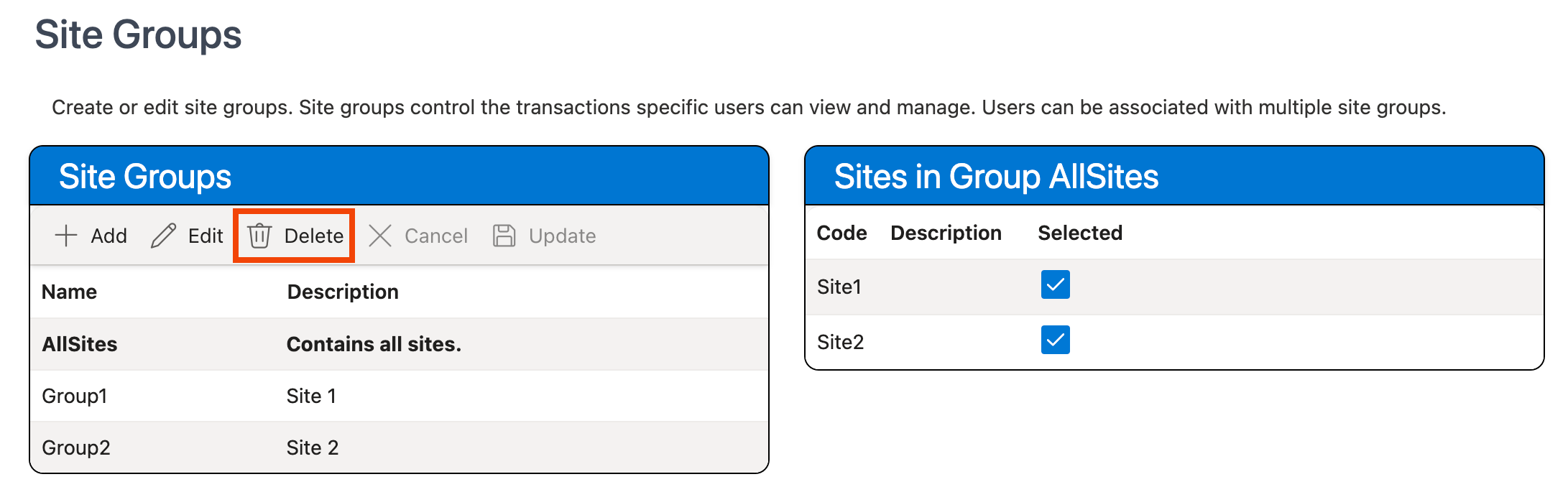Image resolution: width=1568 pixels, height=487 pixels.
Task: Toggle the Selected checkbox for Site2
Action: pos(1055,340)
